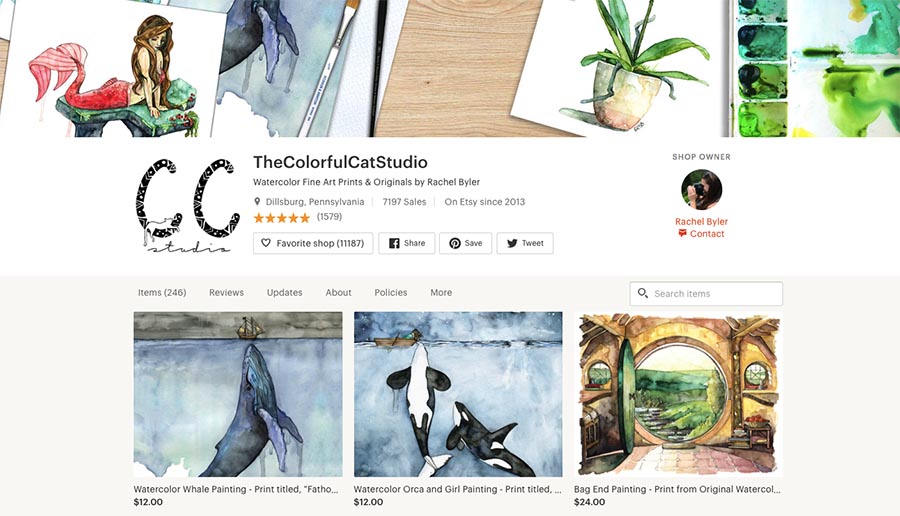Open the Updates tab

tap(284, 292)
